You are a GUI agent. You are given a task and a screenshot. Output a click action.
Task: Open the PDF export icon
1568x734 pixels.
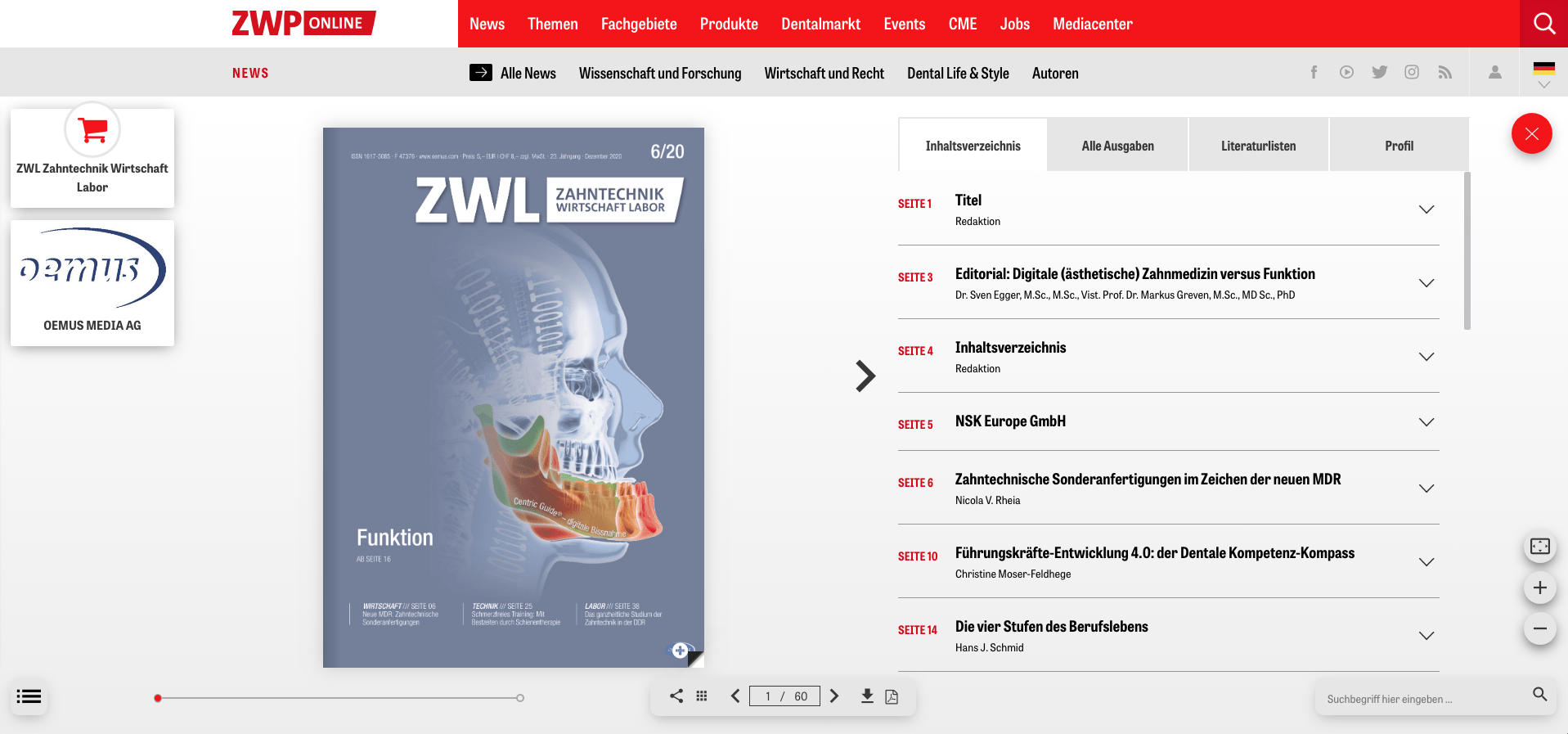click(892, 696)
